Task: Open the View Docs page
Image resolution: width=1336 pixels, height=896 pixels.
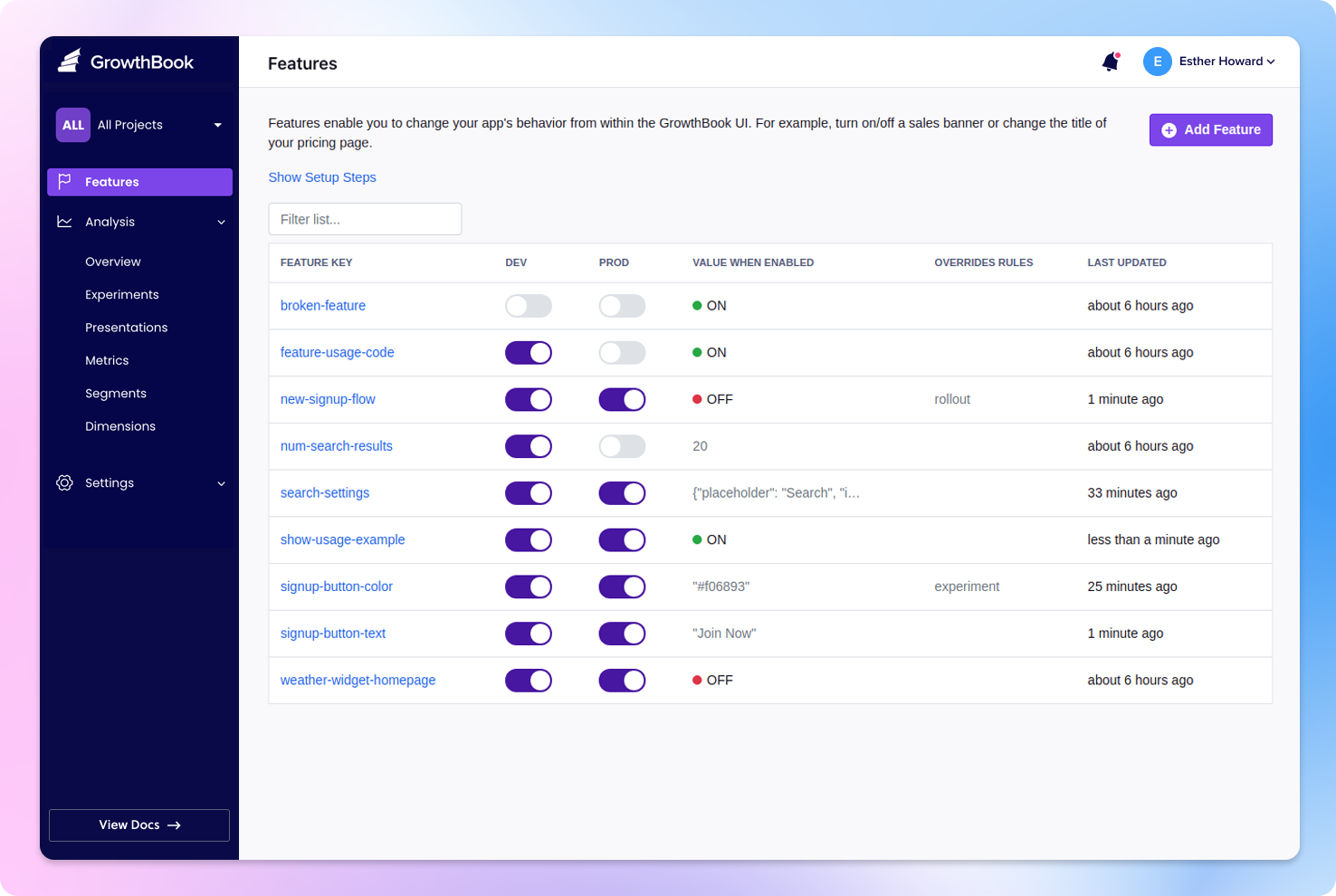Action: tap(138, 825)
